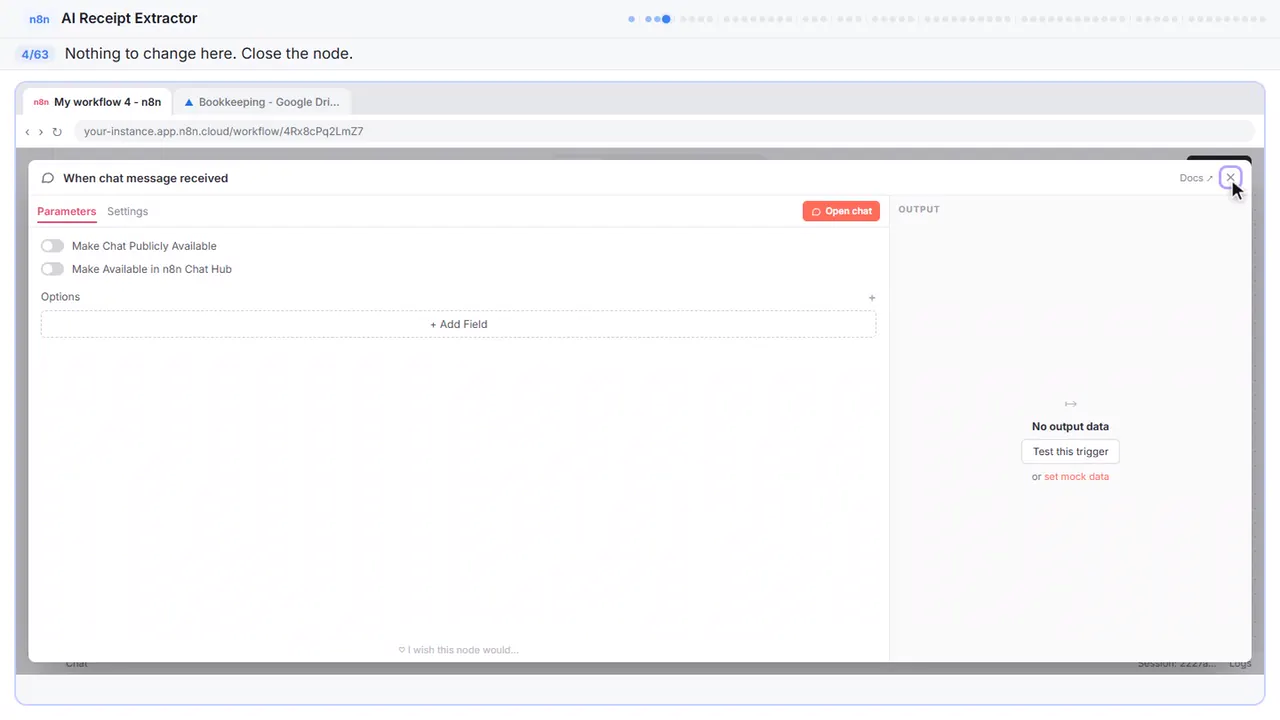This screenshot has width=1280, height=720.
Task: Close the chat trigger node panel
Action: [1231, 178]
